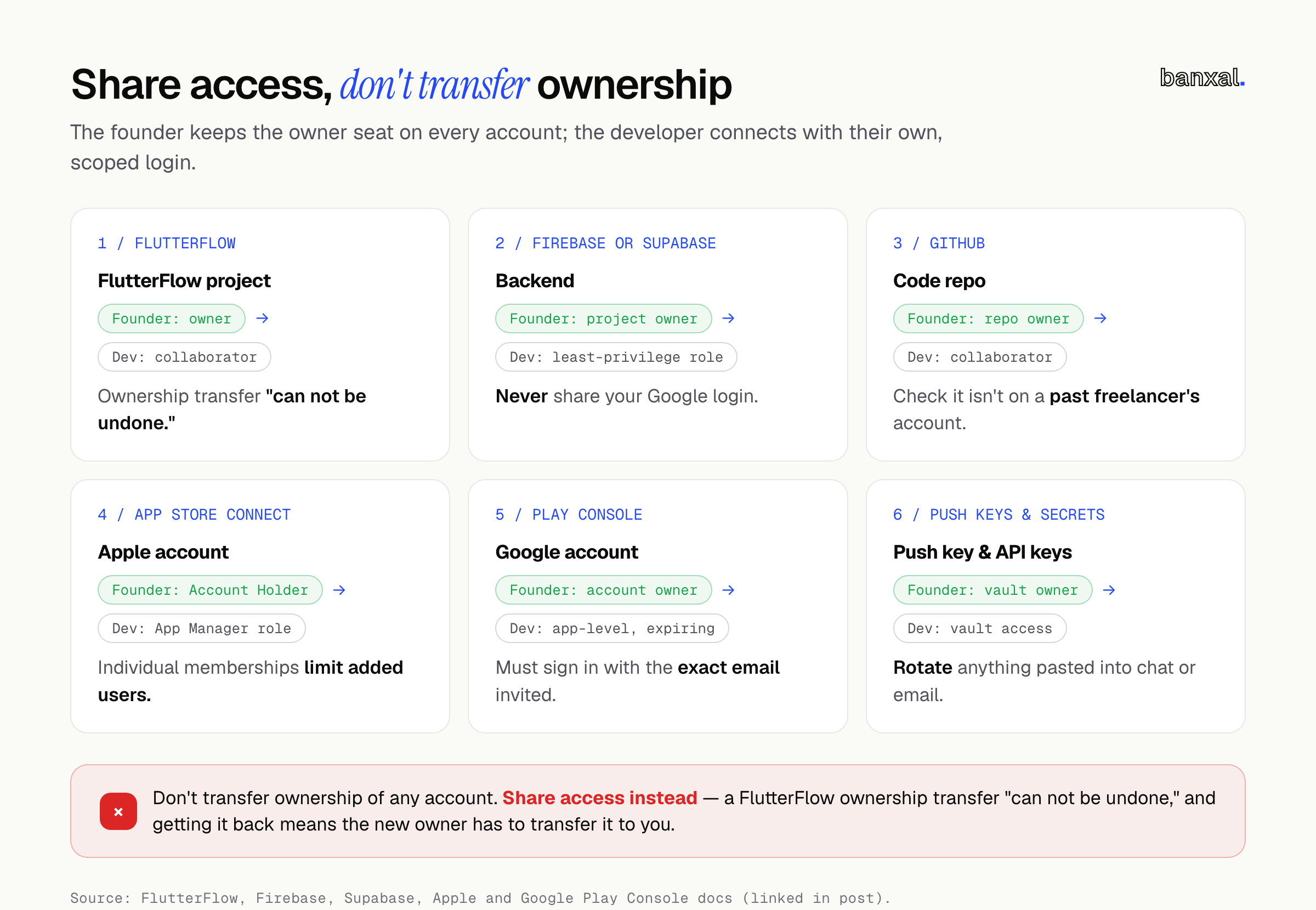This screenshot has width=1316, height=910.
Task: Click the 'Push key & API keys' heading
Action: point(983,552)
